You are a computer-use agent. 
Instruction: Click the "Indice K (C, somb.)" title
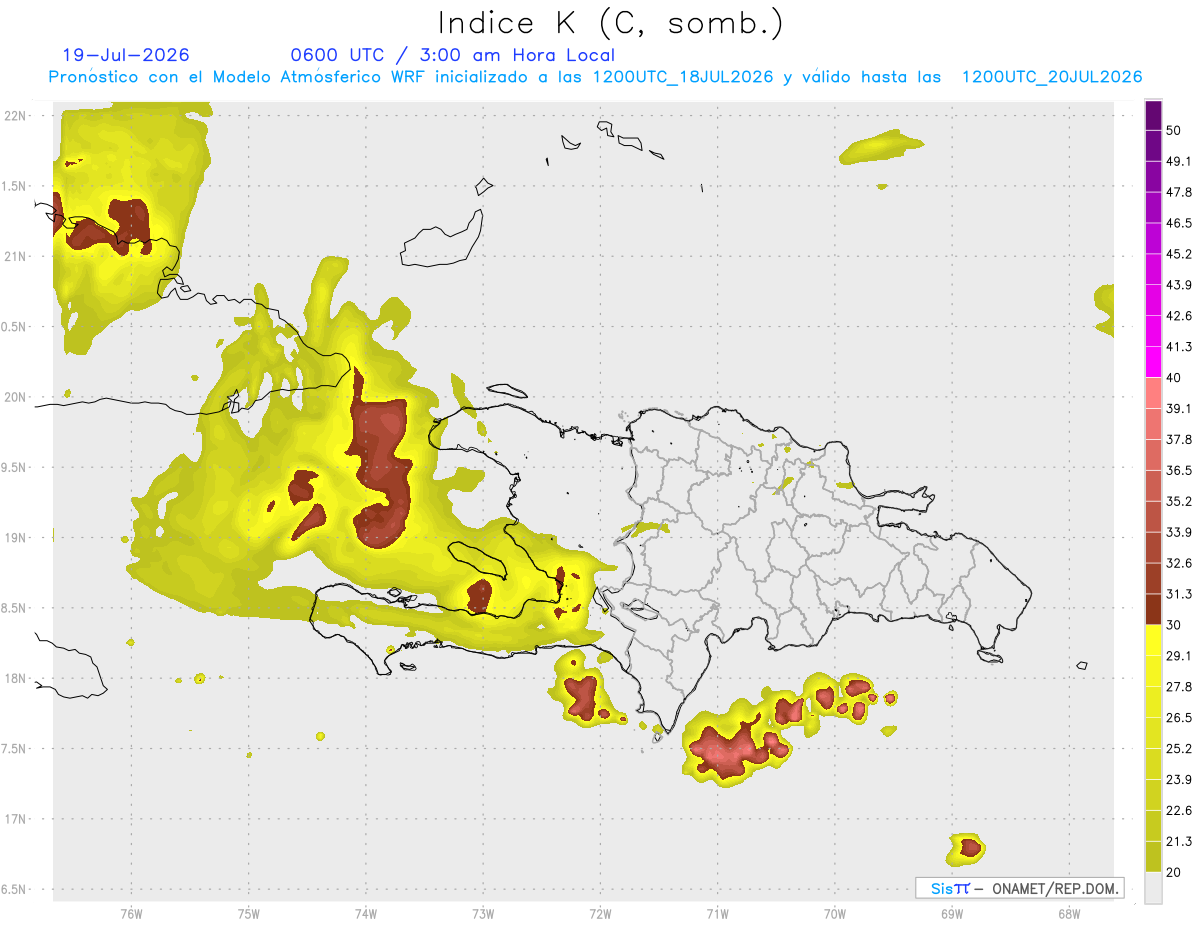pyautogui.click(x=610, y=24)
